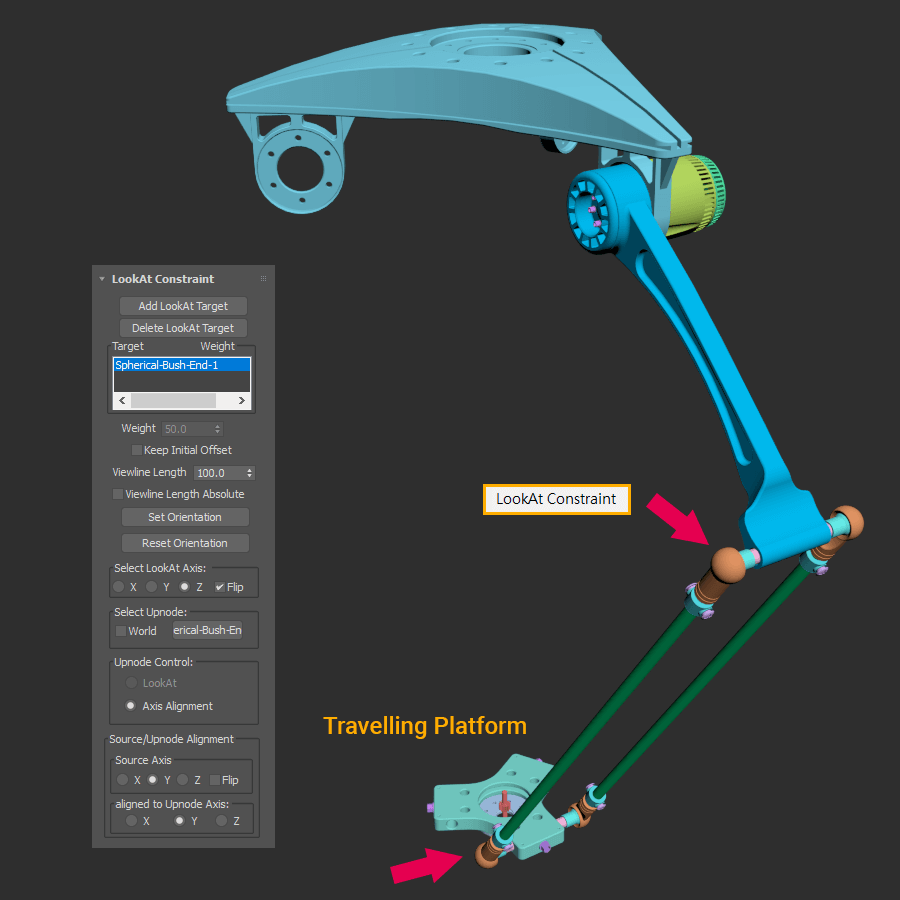Select Z as LookAt Axis
The image size is (900, 900).
(184, 587)
